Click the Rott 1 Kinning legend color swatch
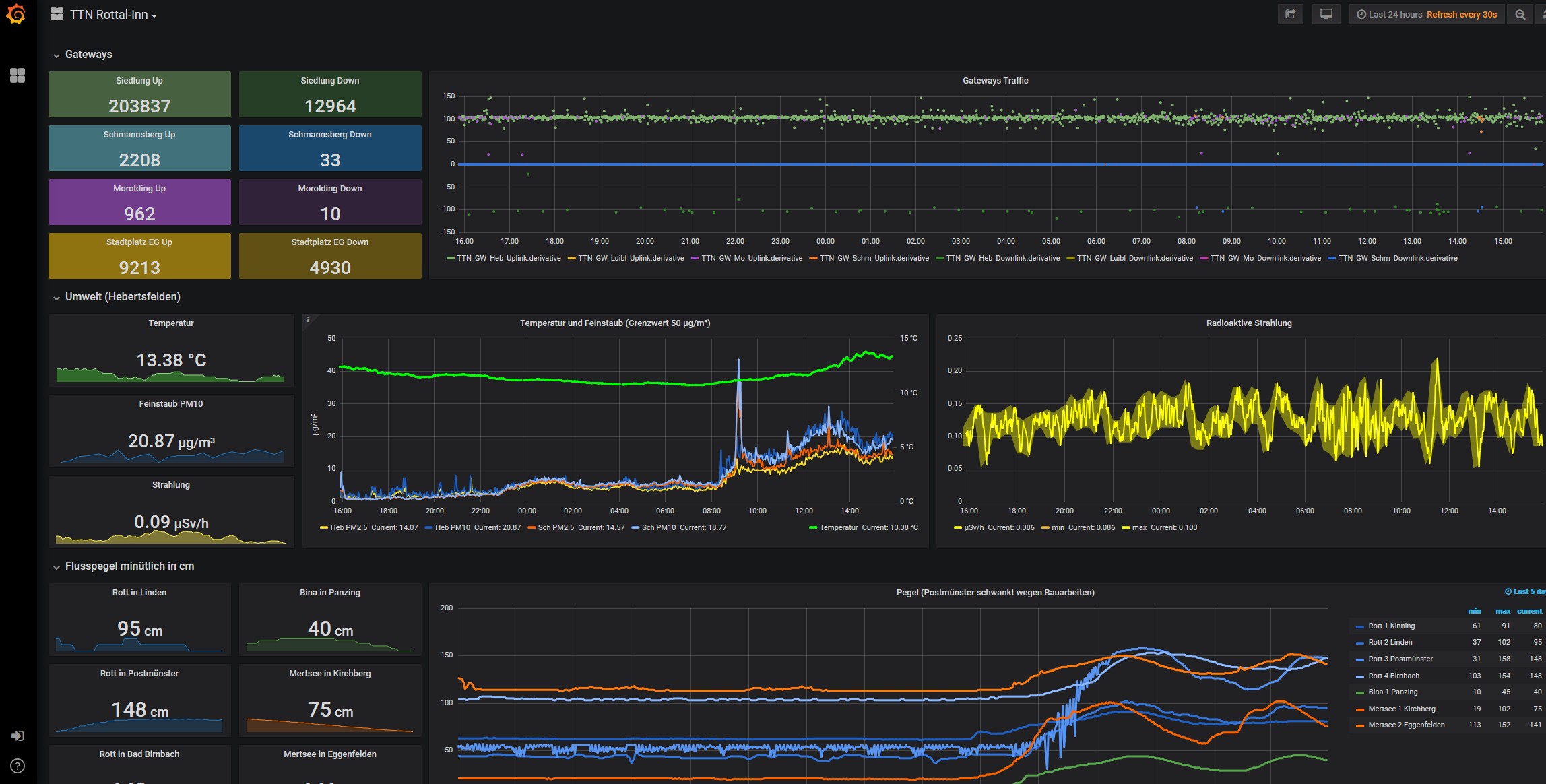1546x784 pixels. [x=1359, y=626]
